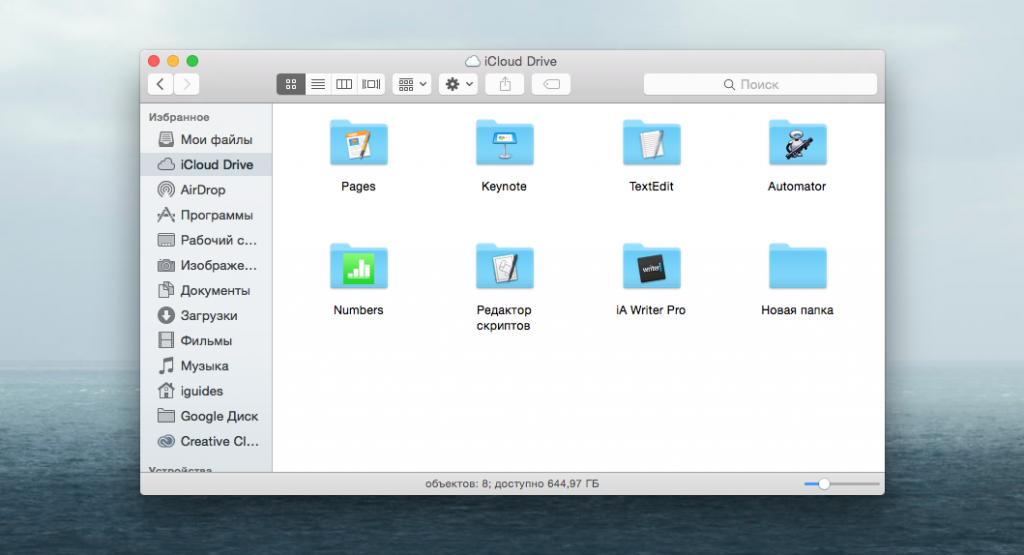
Task: Minimize the Finder window
Action: coord(173,61)
